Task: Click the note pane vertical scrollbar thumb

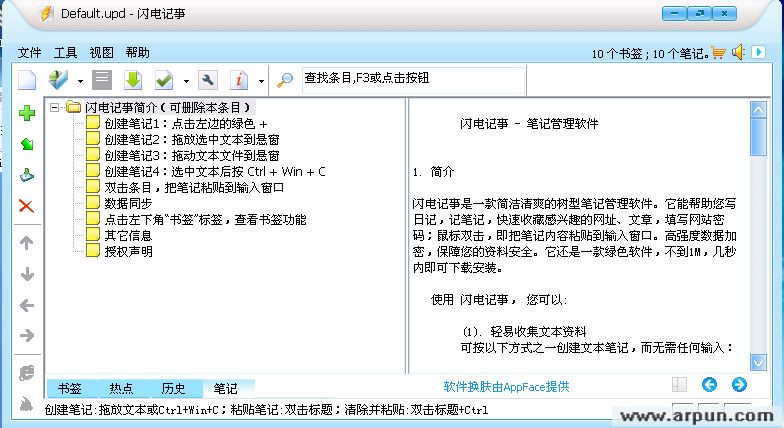Action: click(758, 136)
